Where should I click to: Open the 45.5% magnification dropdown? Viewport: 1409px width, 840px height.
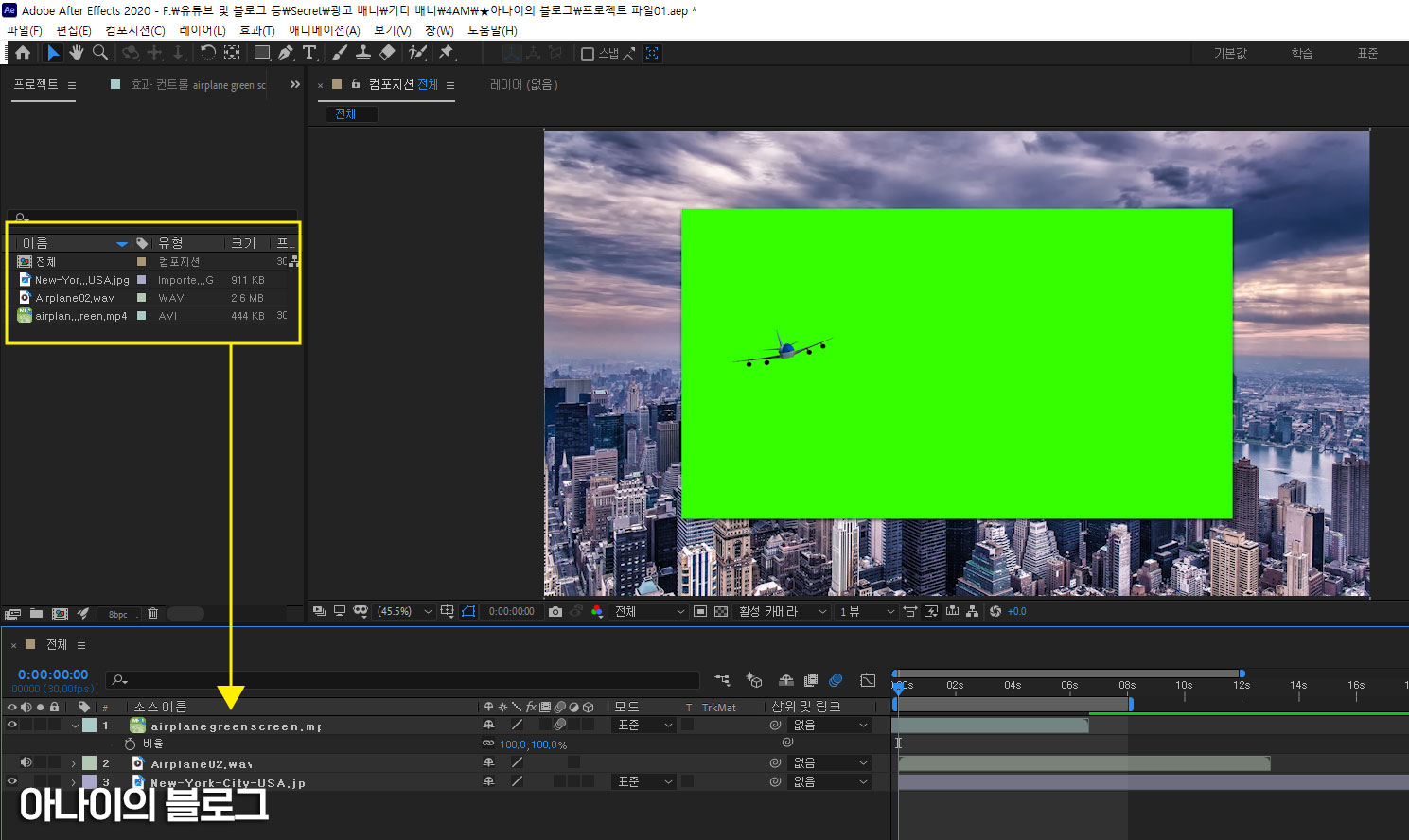pos(404,612)
